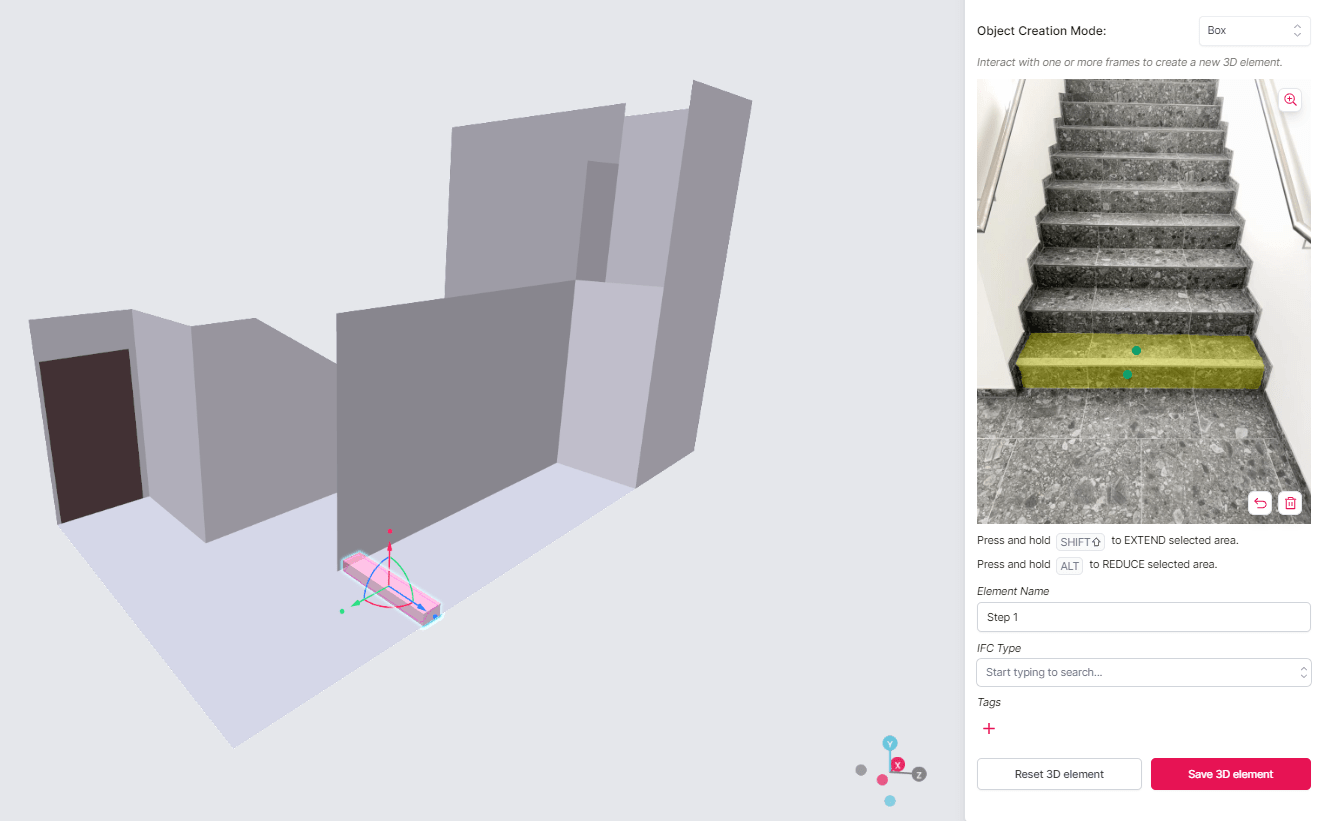Click the trash icon to delete the selection
The height and width of the screenshot is (821, 1319).
[x=1290, y=503]
